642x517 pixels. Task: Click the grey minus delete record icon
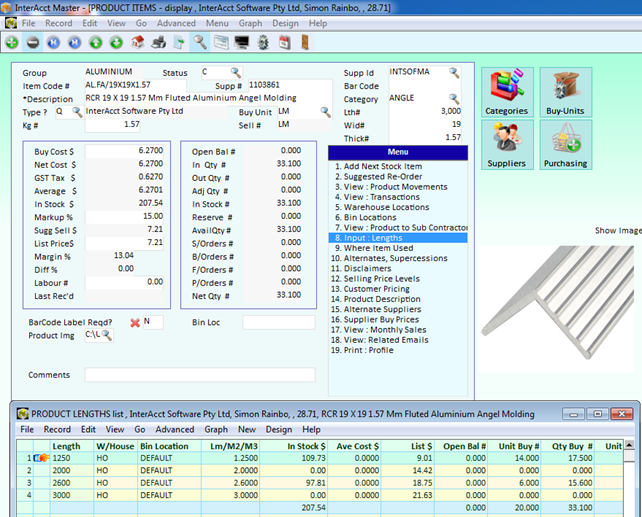coord(33,42)
